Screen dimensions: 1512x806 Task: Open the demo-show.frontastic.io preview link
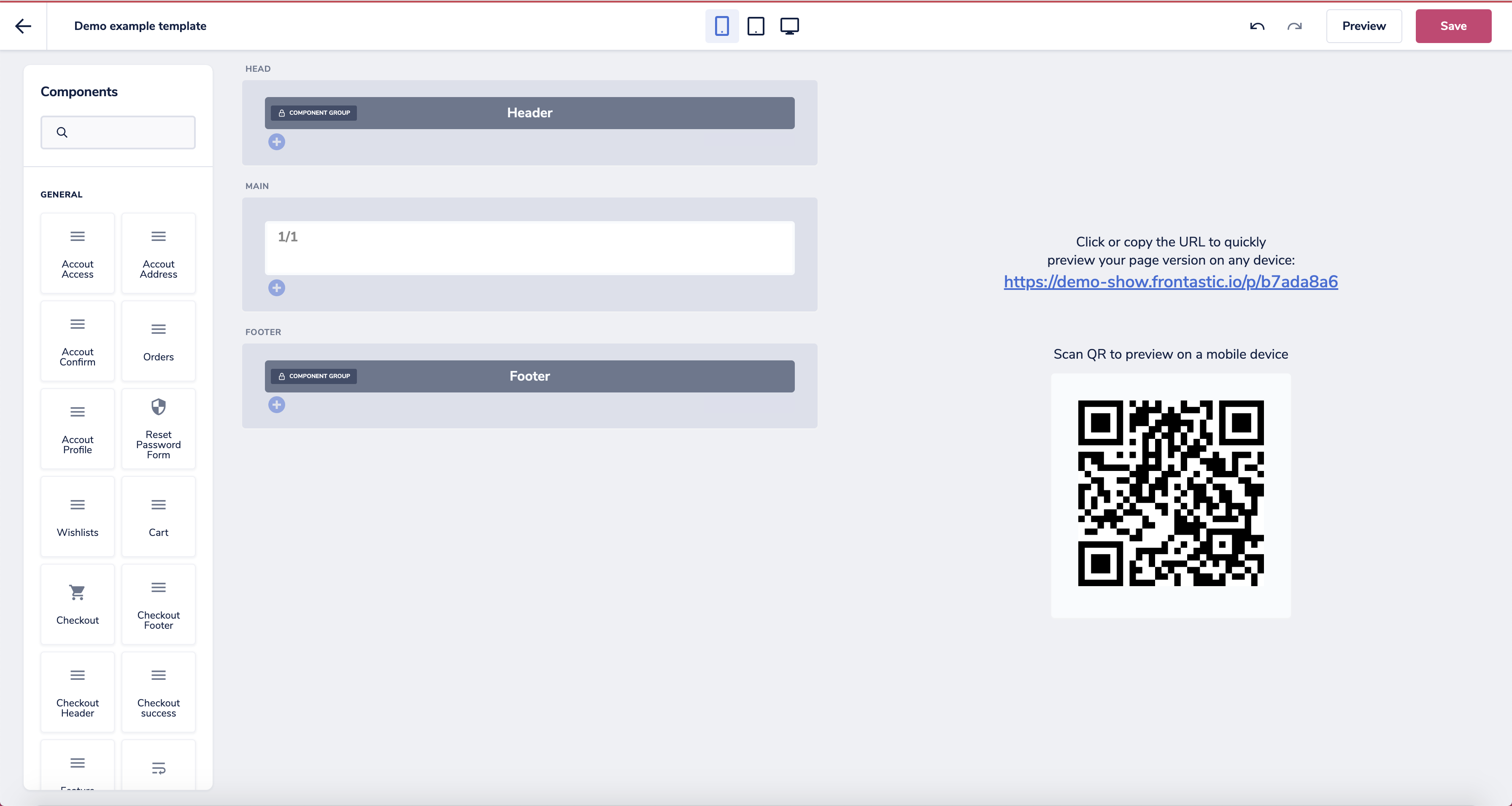(1170, 282)
